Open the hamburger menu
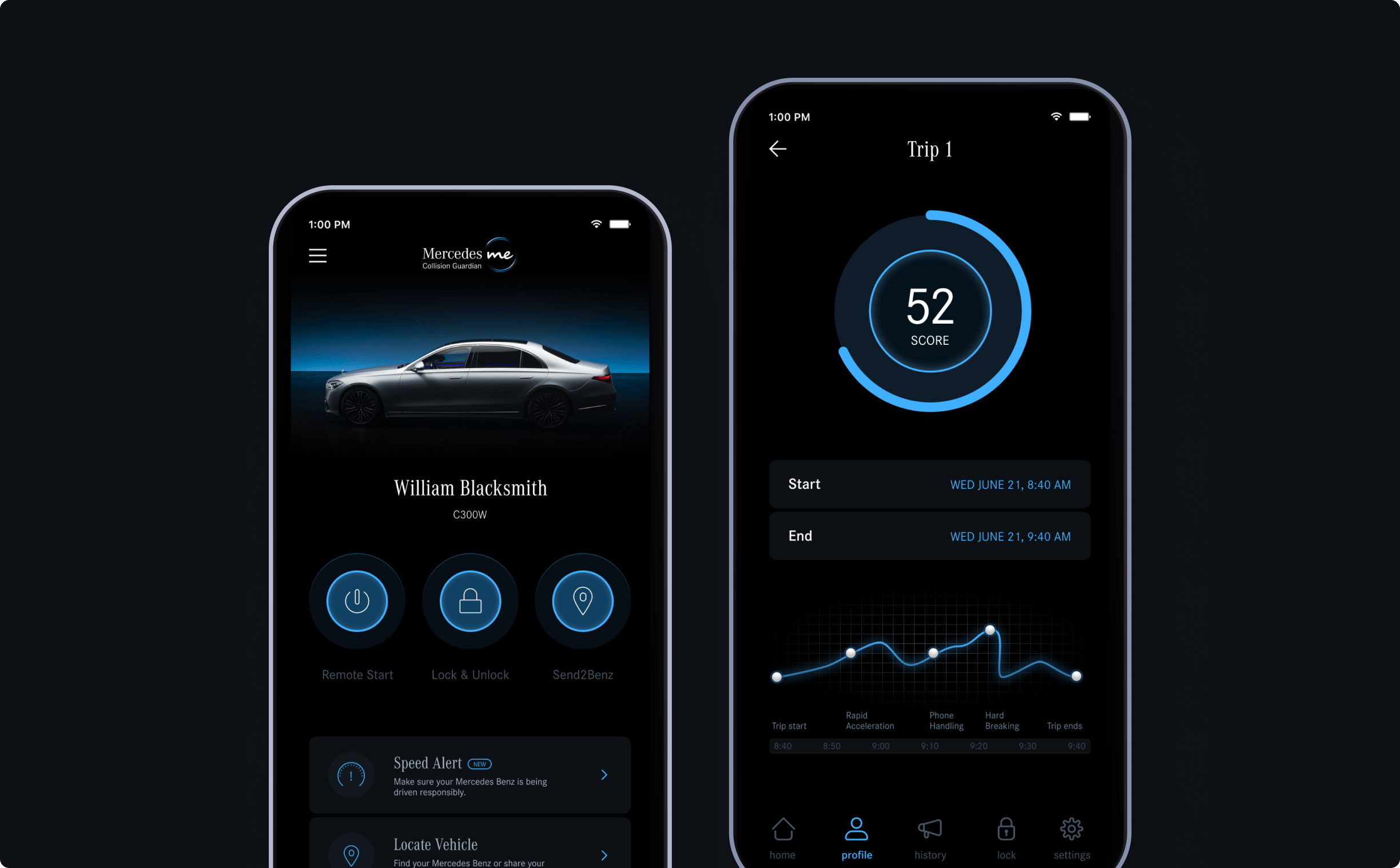This screenshot has height=868, width=1400. [318, 256]
